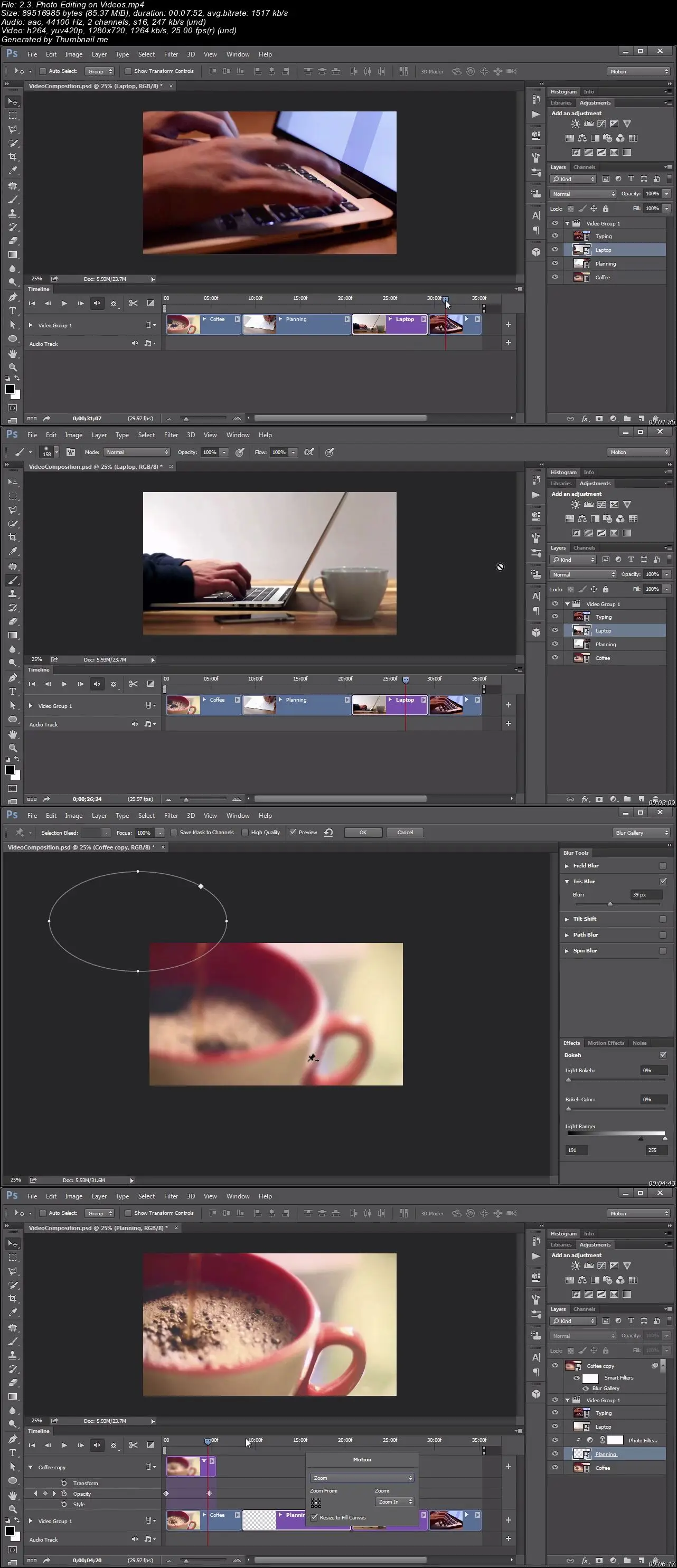Open filter blending options on Coffee copy layer
Screen dimensions: 677x1568
(x=655, y=1365)
